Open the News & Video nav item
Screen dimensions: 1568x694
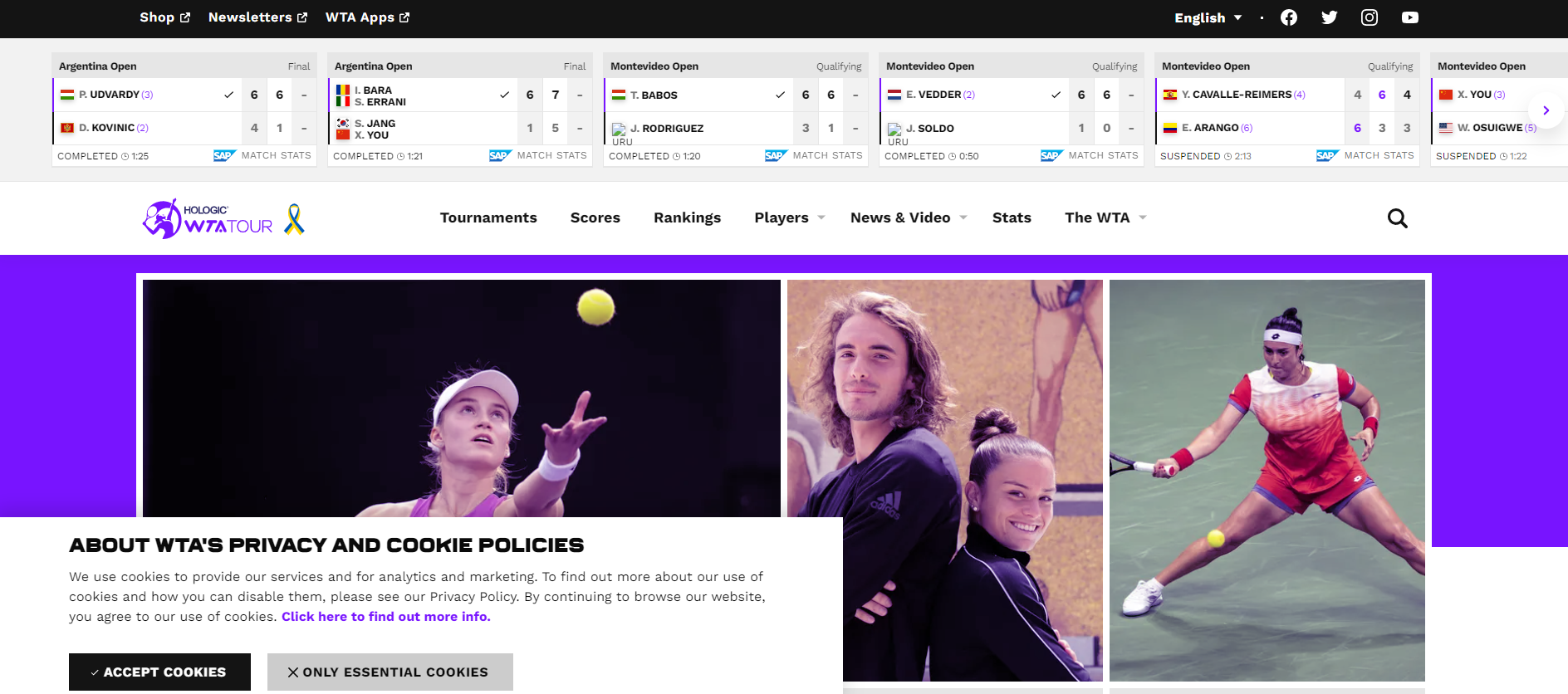tap(900, 217)
